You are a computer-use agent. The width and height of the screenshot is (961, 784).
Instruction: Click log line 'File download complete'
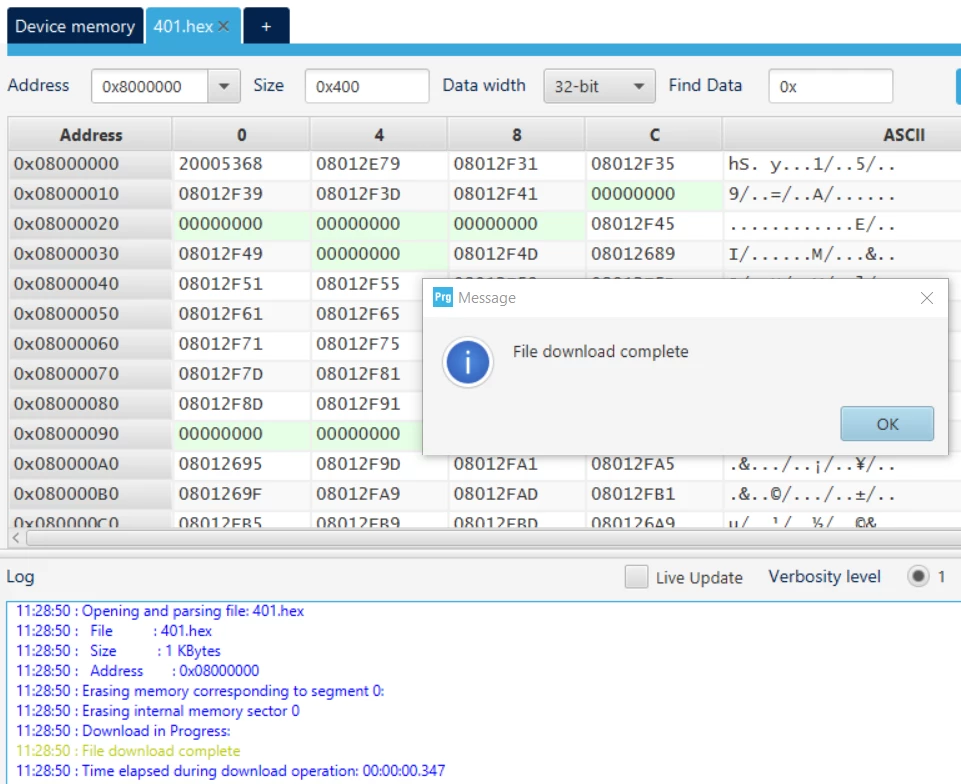[x=161, y=751]
